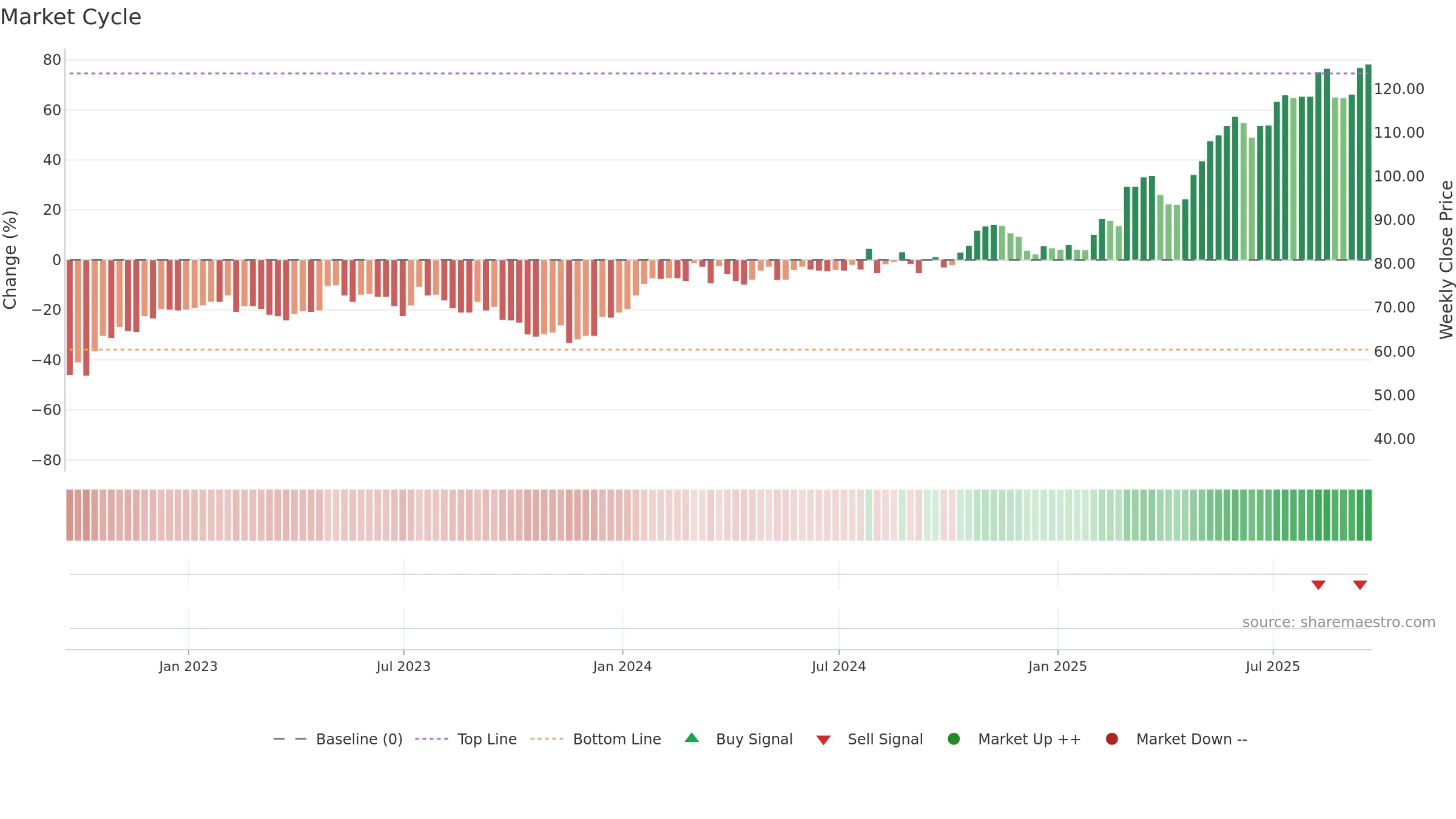1456x819 pixels.
Task: Click the Change (%) axis title
Action: point(10,260)
